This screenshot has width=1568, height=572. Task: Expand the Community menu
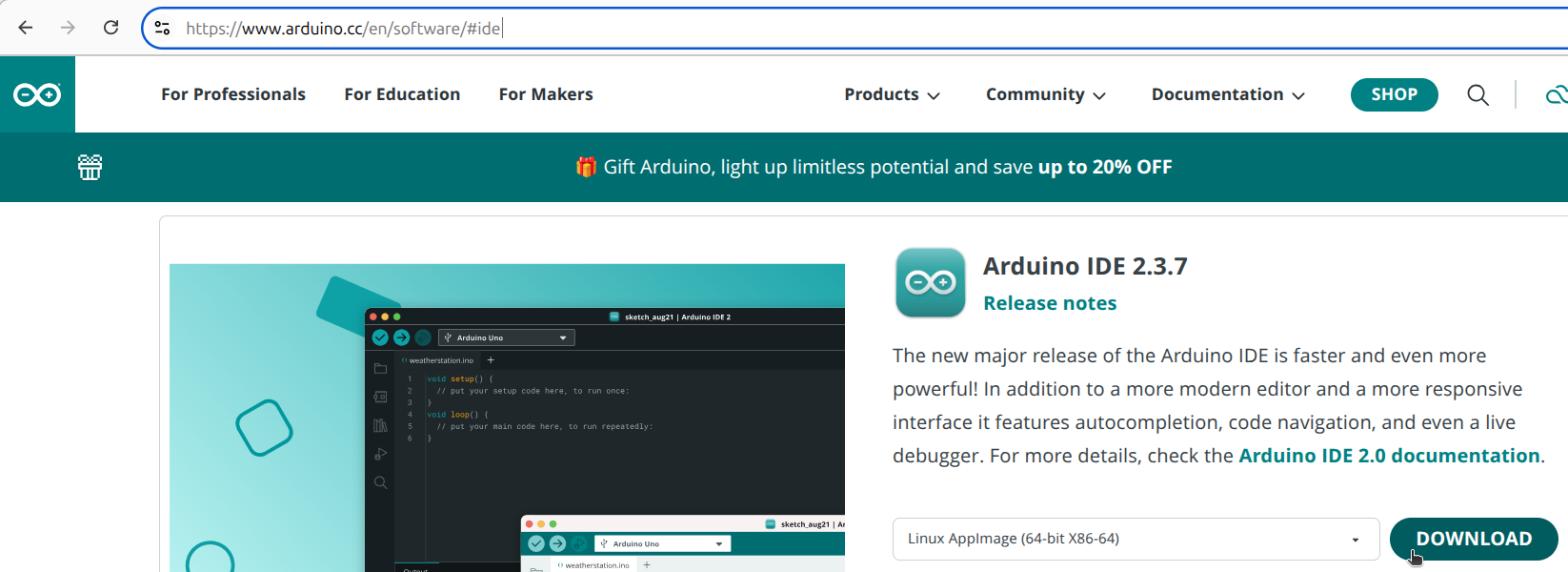click(x=1045, y=94)
